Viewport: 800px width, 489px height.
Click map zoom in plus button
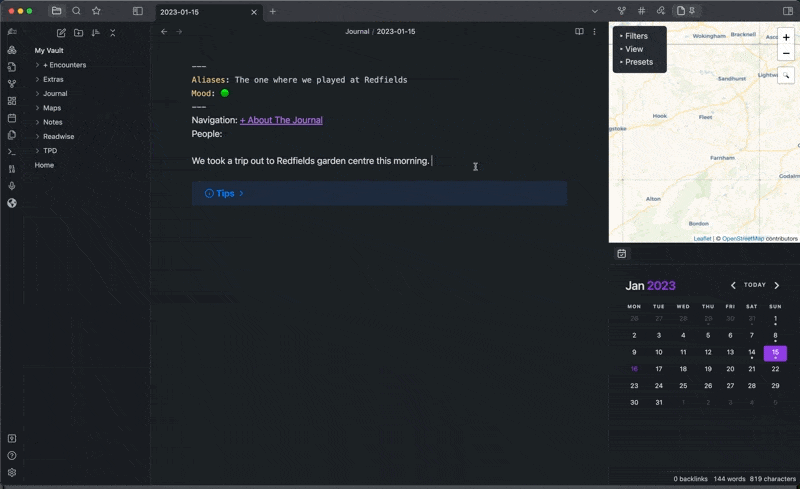(786, 38)
